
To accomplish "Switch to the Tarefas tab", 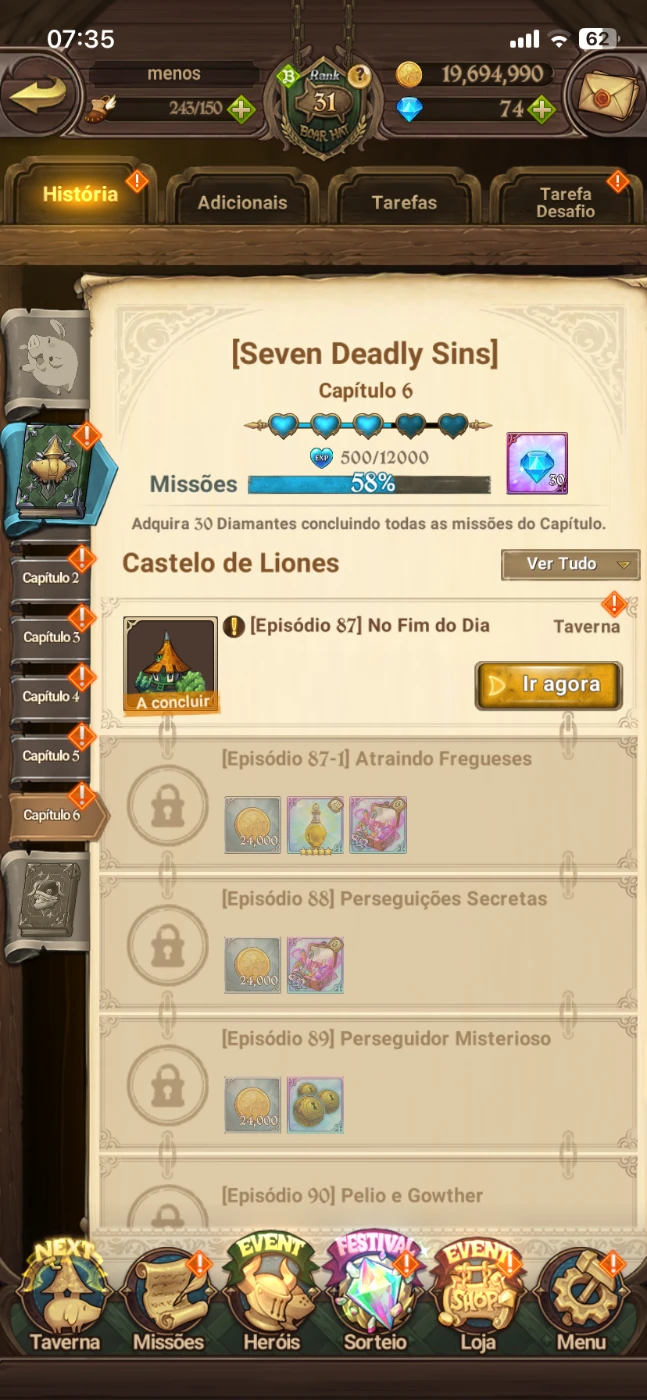I will click(x=404, y=201).
